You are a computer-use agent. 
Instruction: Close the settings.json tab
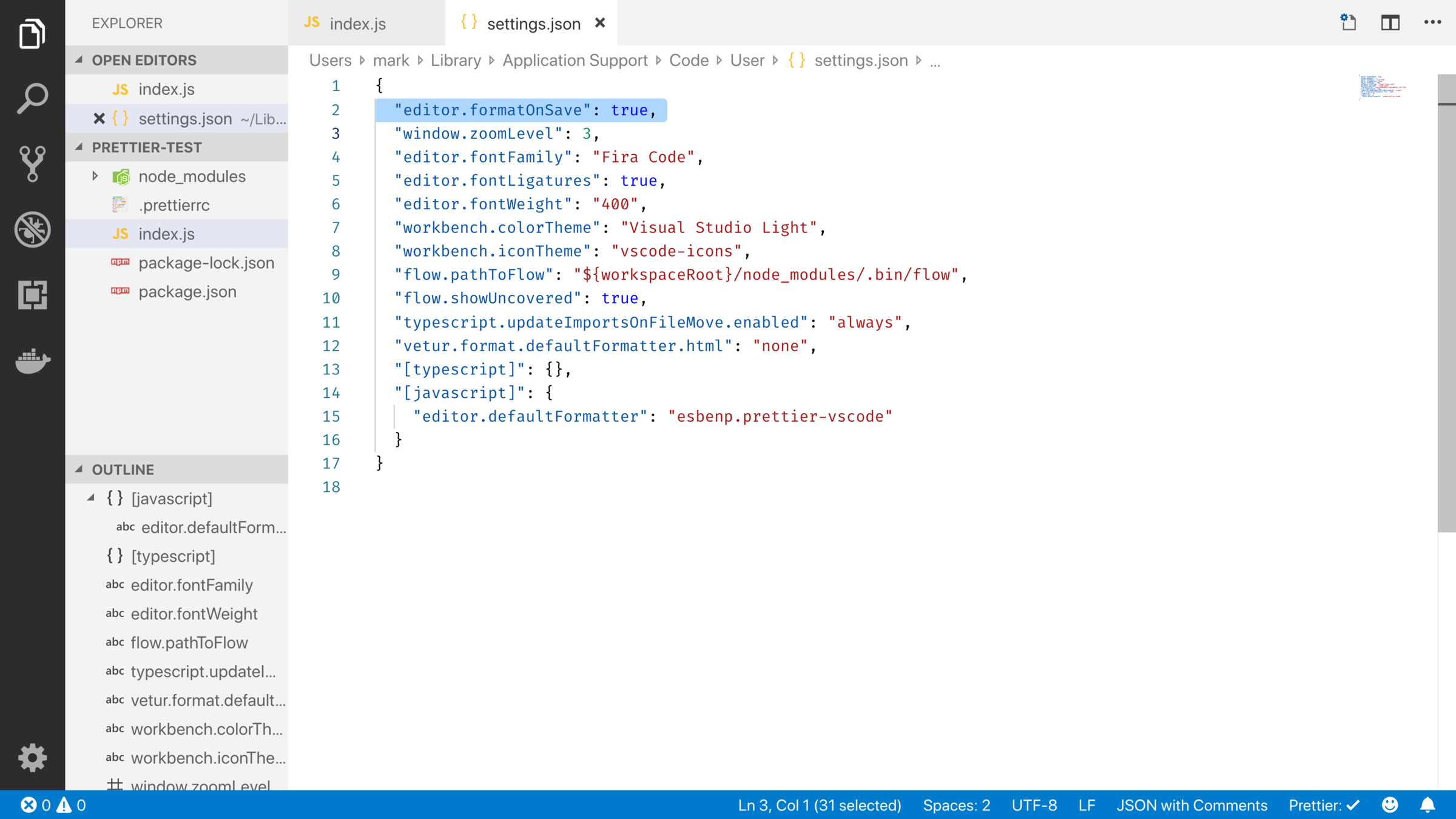pyautogui.click(x=600, y=23)
